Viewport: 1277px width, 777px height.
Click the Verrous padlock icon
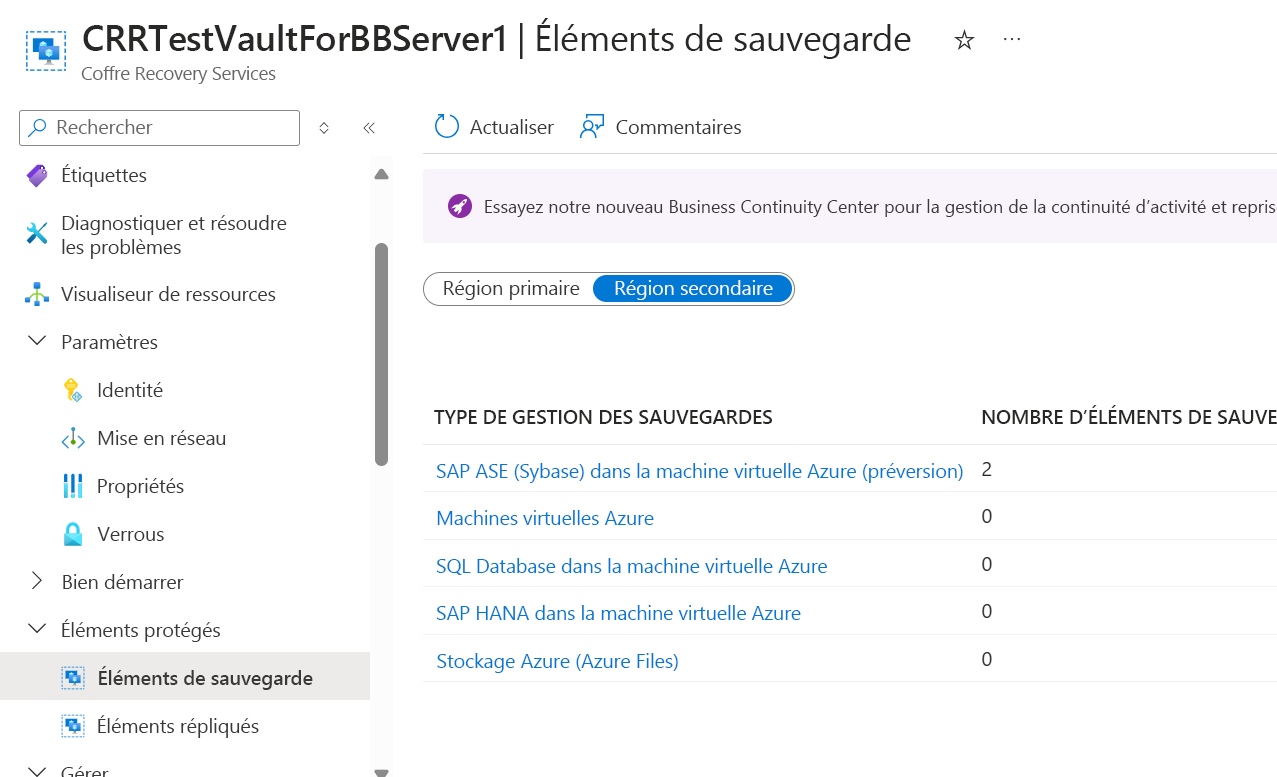point(73,534)
